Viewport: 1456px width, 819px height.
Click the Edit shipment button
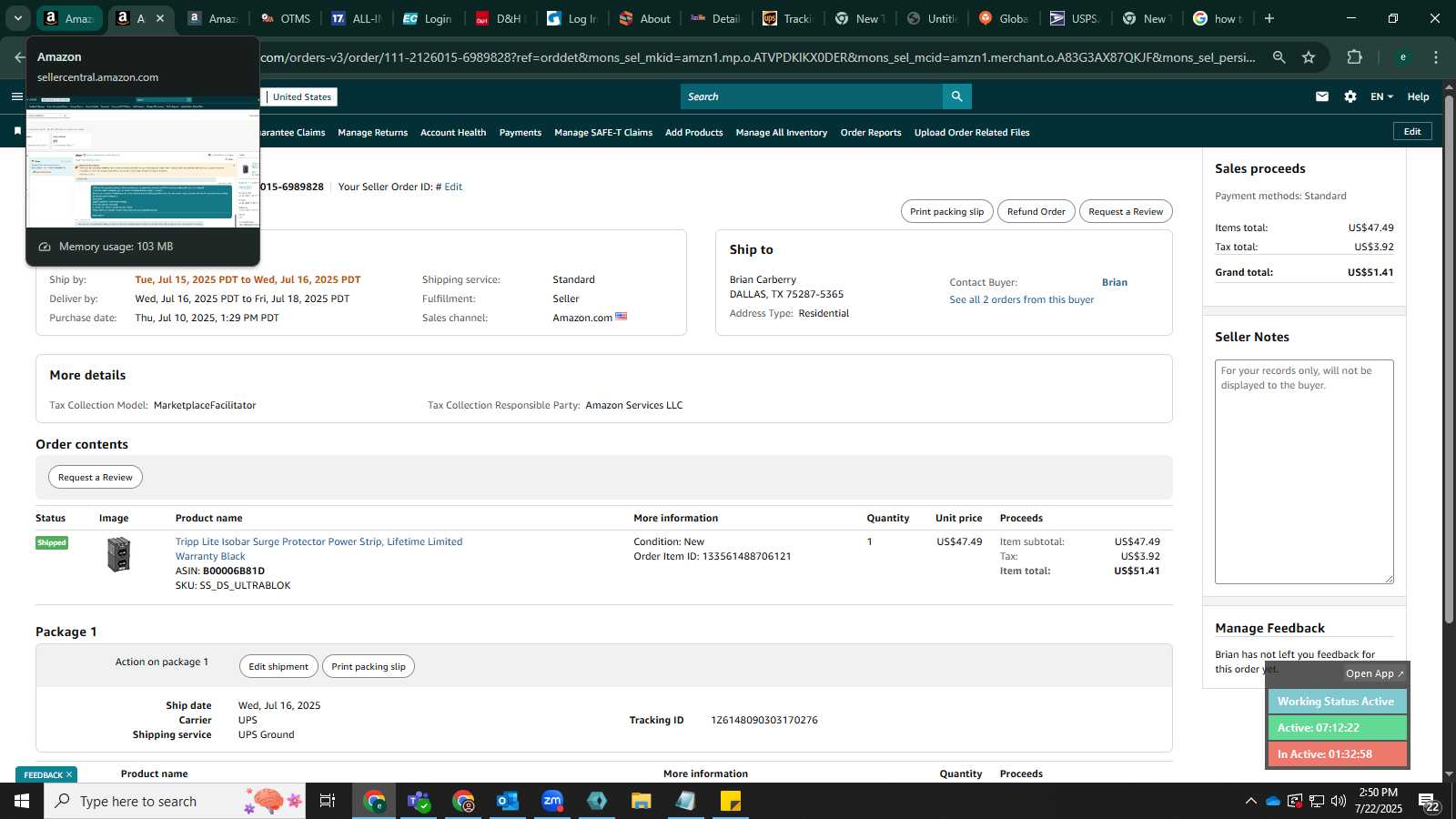(x=278, y=666)
